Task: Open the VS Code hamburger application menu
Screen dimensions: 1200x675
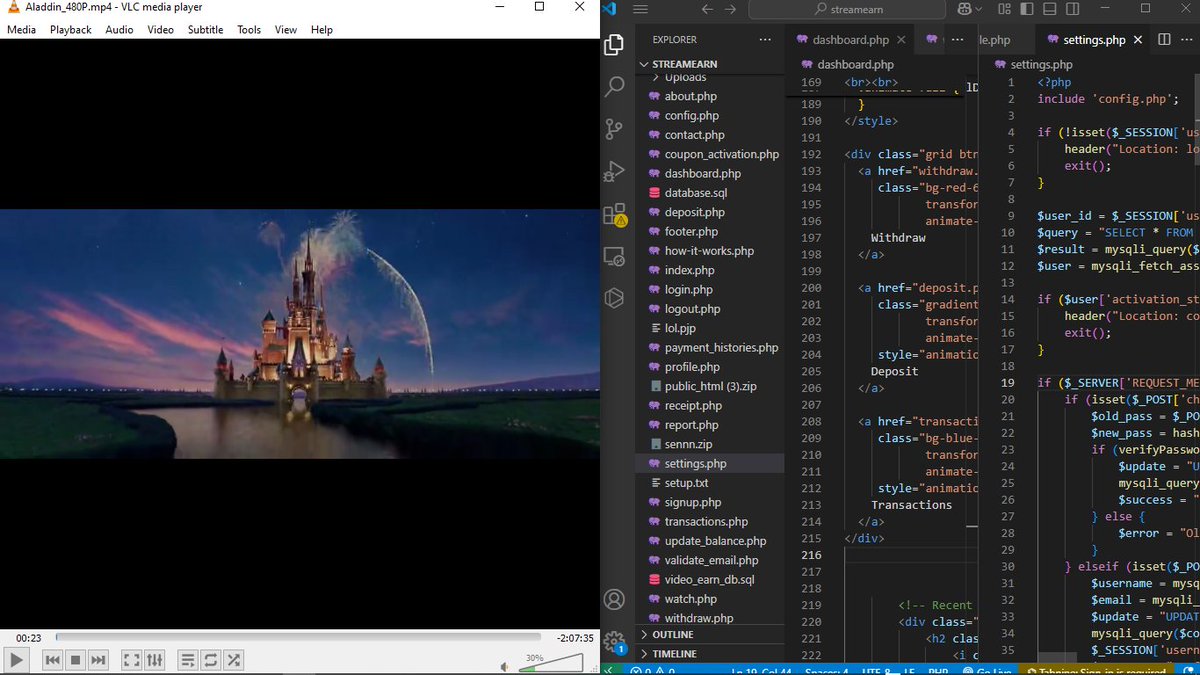Action: tap(641, 9)
